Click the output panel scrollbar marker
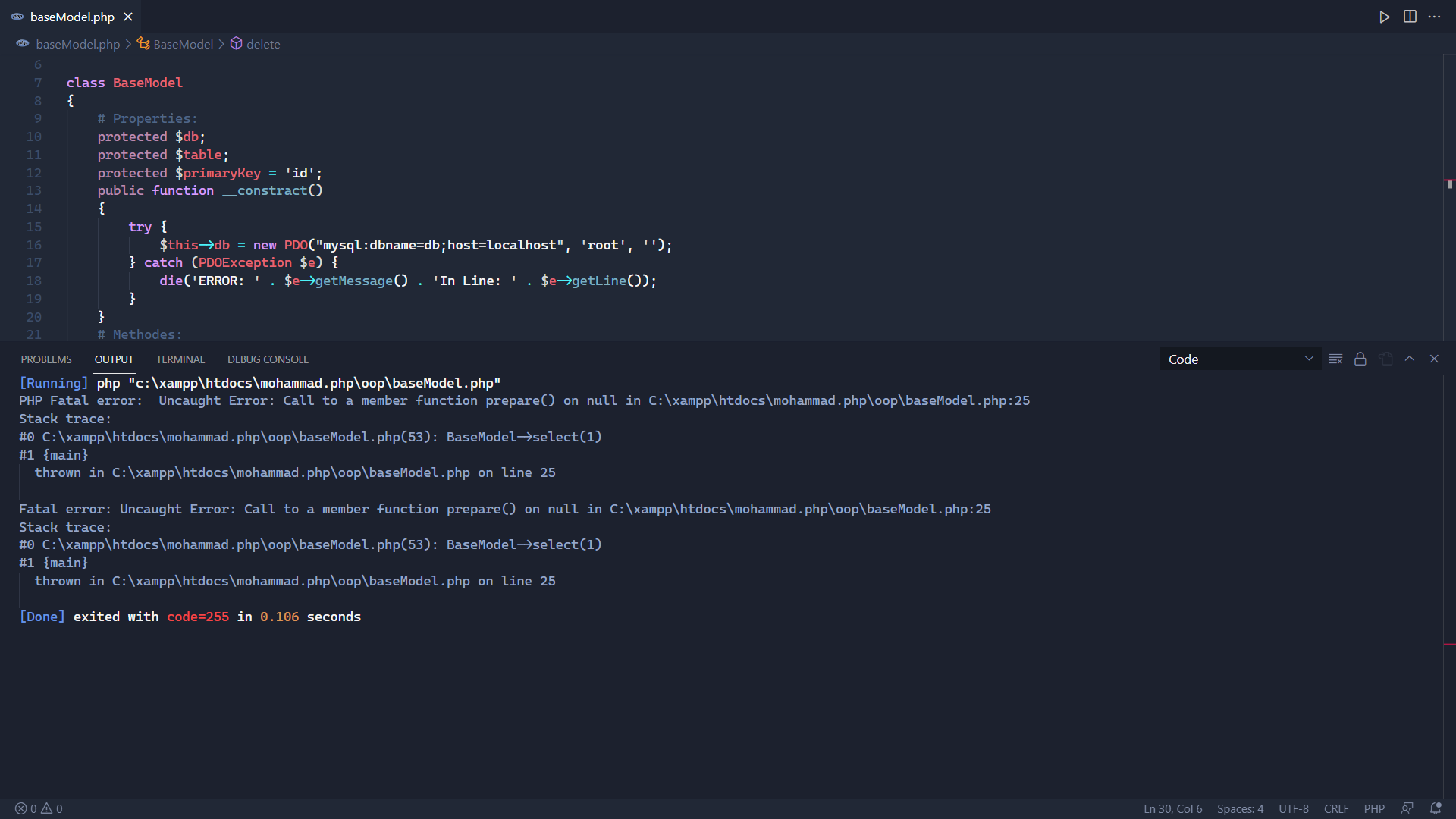This screenshot has width=1456, height=819. click(1449, 645)
